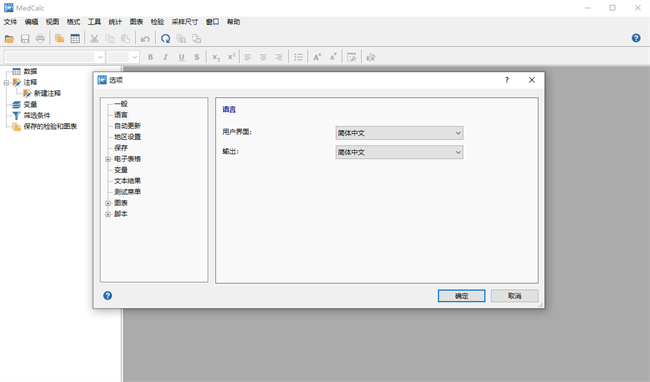Click the Print toolbar icon
This screenshot has width=650, height=382.
click(x=40, y=39)
